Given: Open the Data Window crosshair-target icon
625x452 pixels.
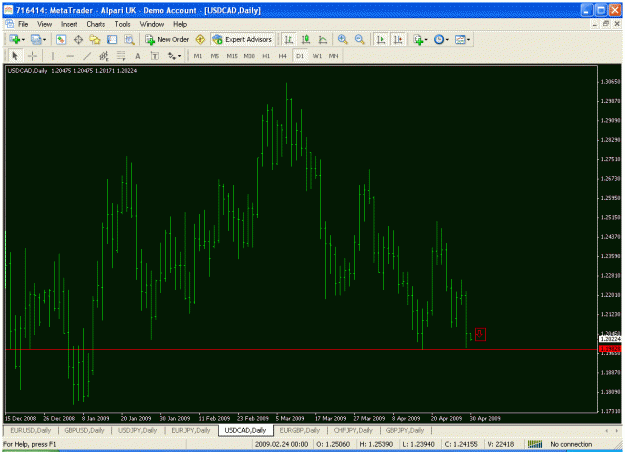Looking at the screenshot, I should click(x=78, y=39).
